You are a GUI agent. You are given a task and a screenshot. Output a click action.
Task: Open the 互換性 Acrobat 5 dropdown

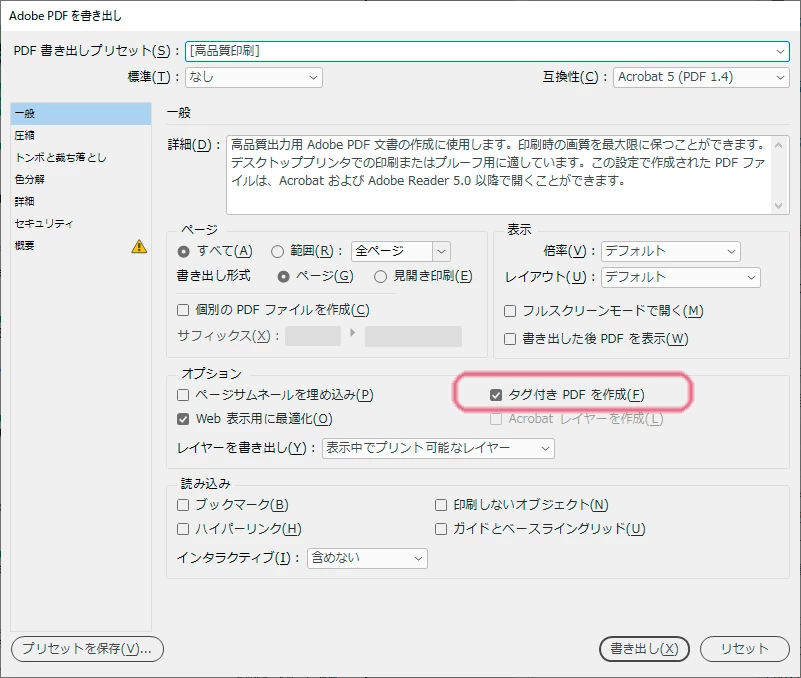click(701, 77)
